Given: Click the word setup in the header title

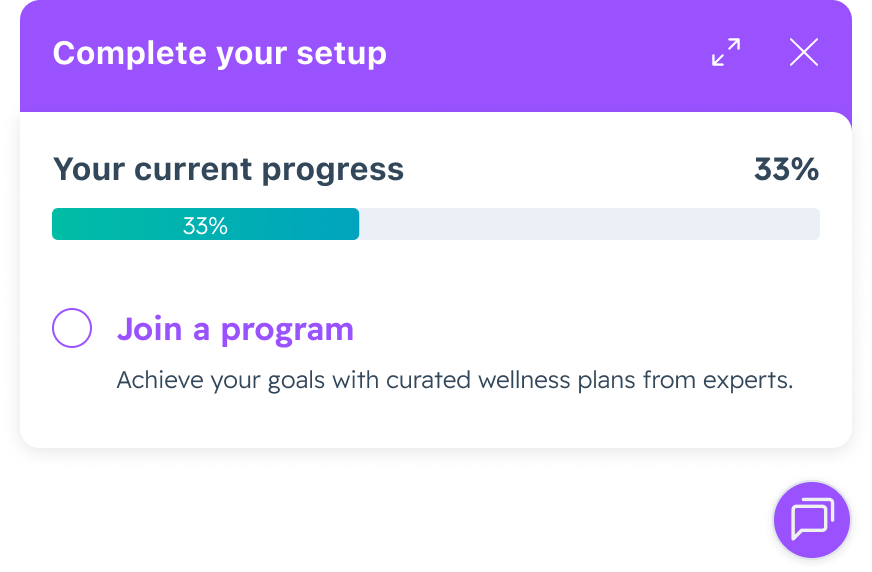Looking at the screenshot, I should click(343, 54).
